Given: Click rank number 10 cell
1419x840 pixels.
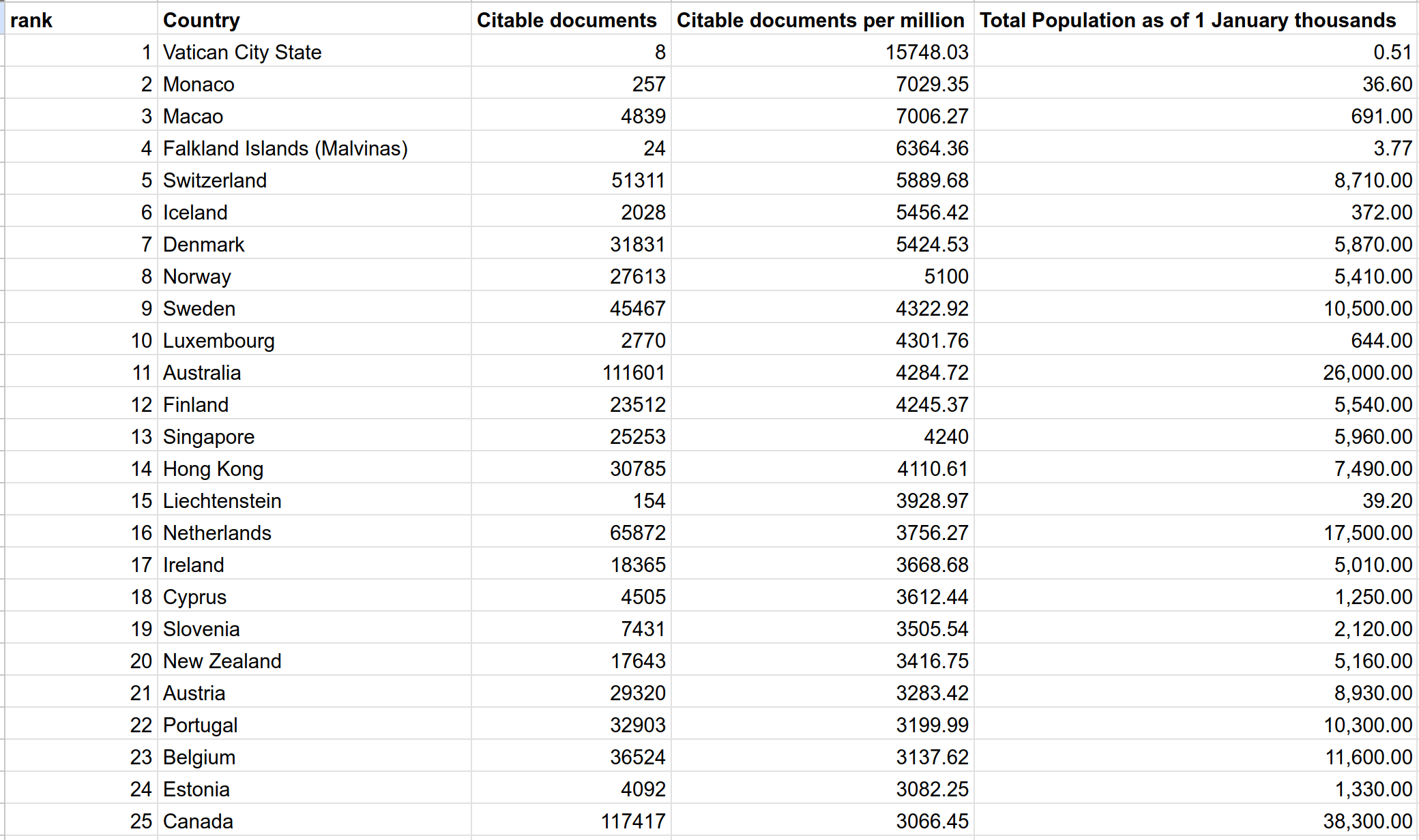Looking at the screenshot, I should pyautogui.click(x=81, y=340).
